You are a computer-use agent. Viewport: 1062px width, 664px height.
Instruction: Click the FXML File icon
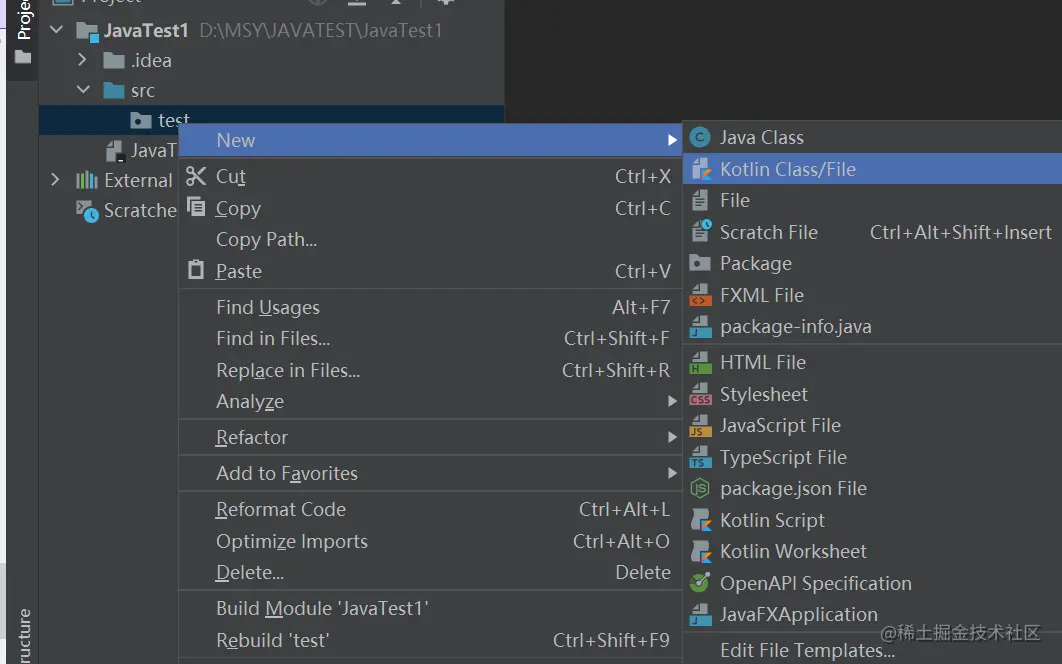pyautogui.click(x=700, y=295)
